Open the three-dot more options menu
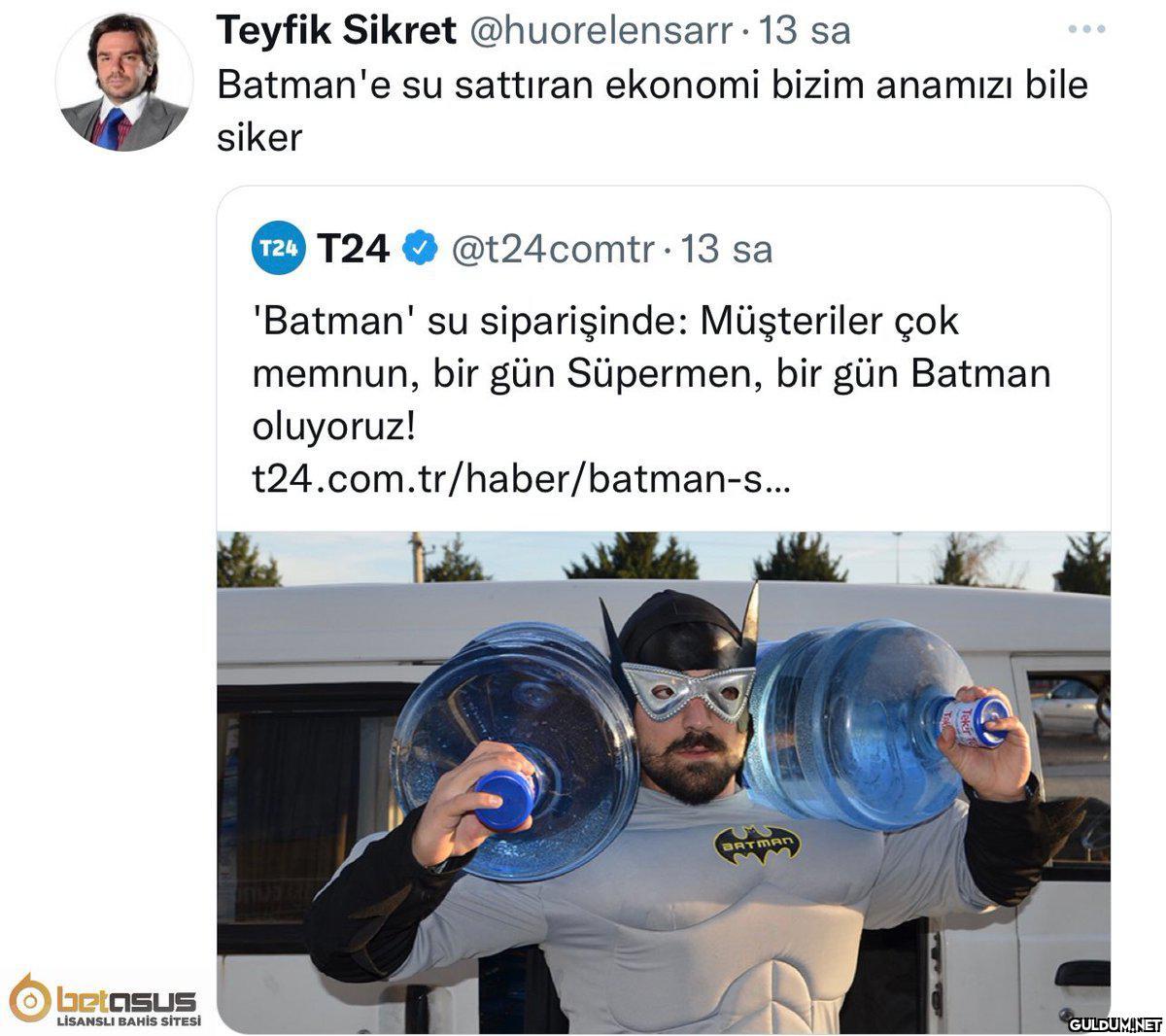This screenshot has width=1166, height=1036. click(x=1086, y=30)
